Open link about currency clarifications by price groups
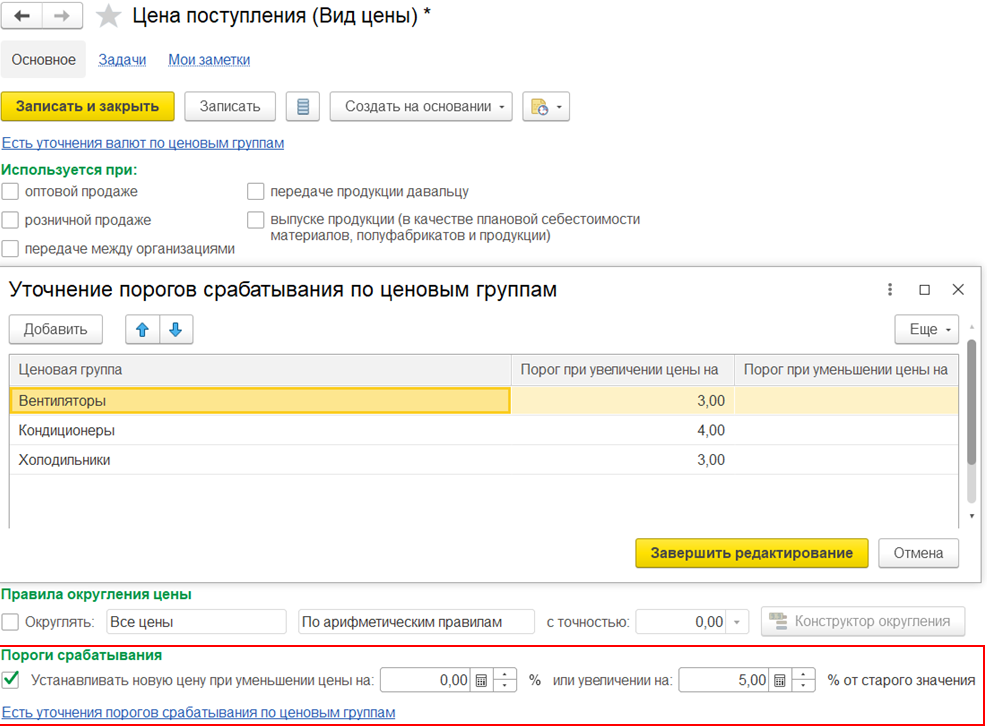 pyautogui.click(x=143, y=143)
